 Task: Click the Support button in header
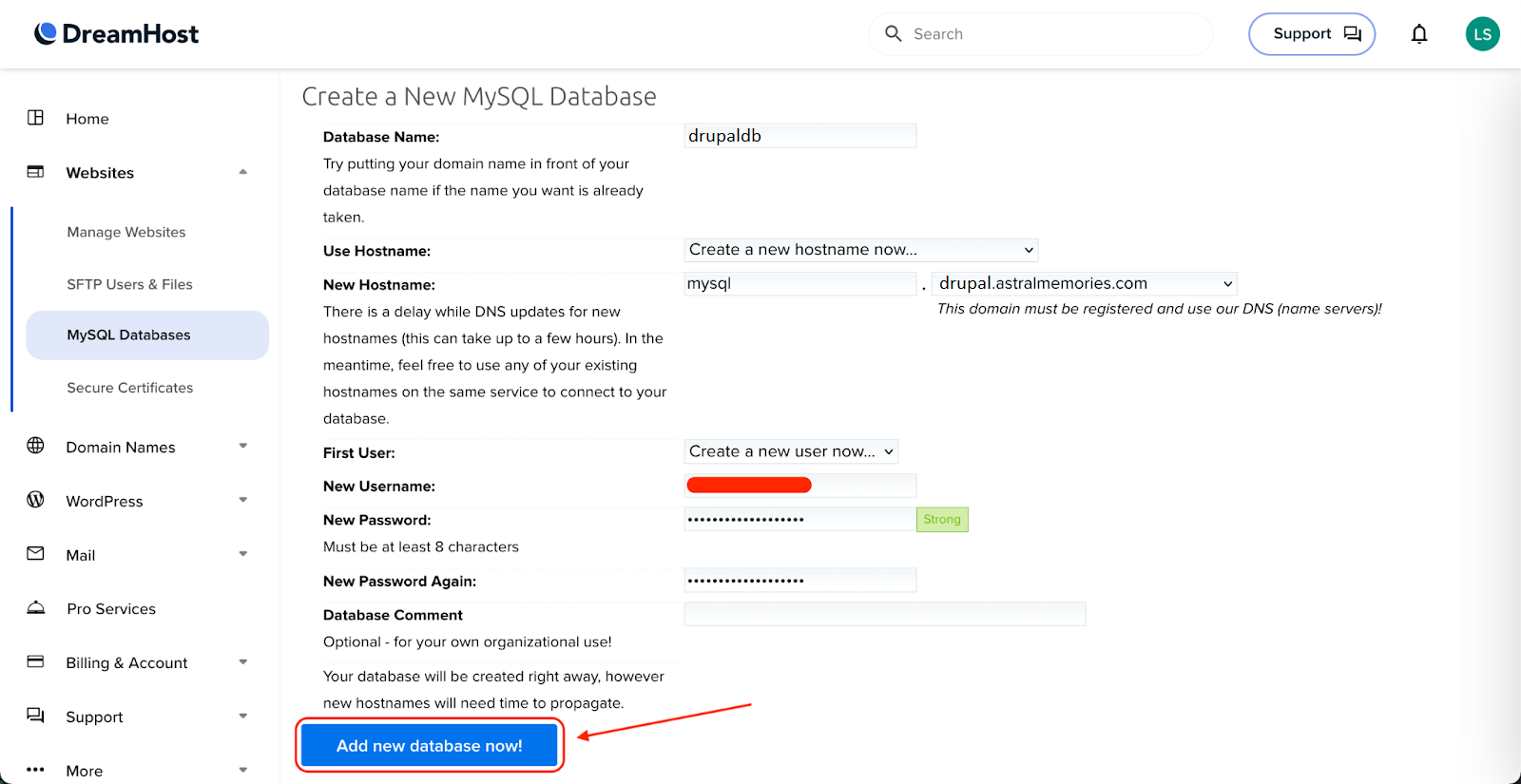1311,34
